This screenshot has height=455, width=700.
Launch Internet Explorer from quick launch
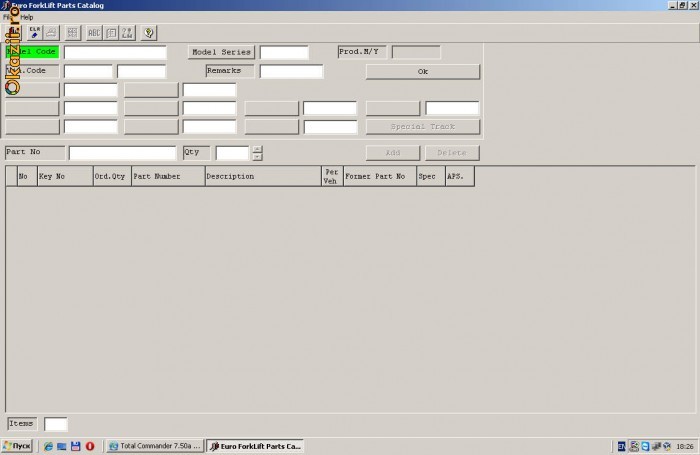48,446
